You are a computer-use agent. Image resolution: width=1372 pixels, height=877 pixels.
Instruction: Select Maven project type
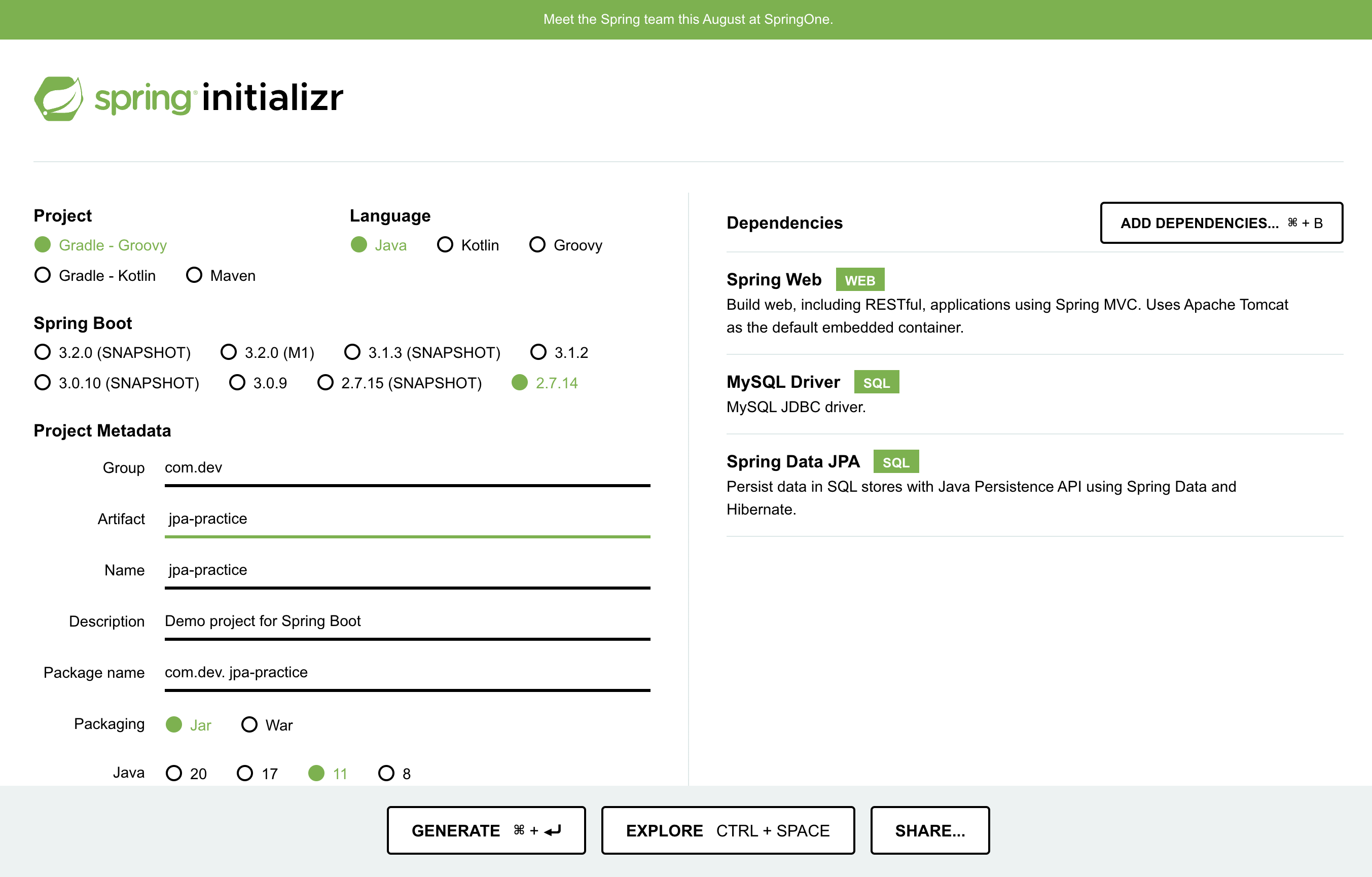pos(194,275)
